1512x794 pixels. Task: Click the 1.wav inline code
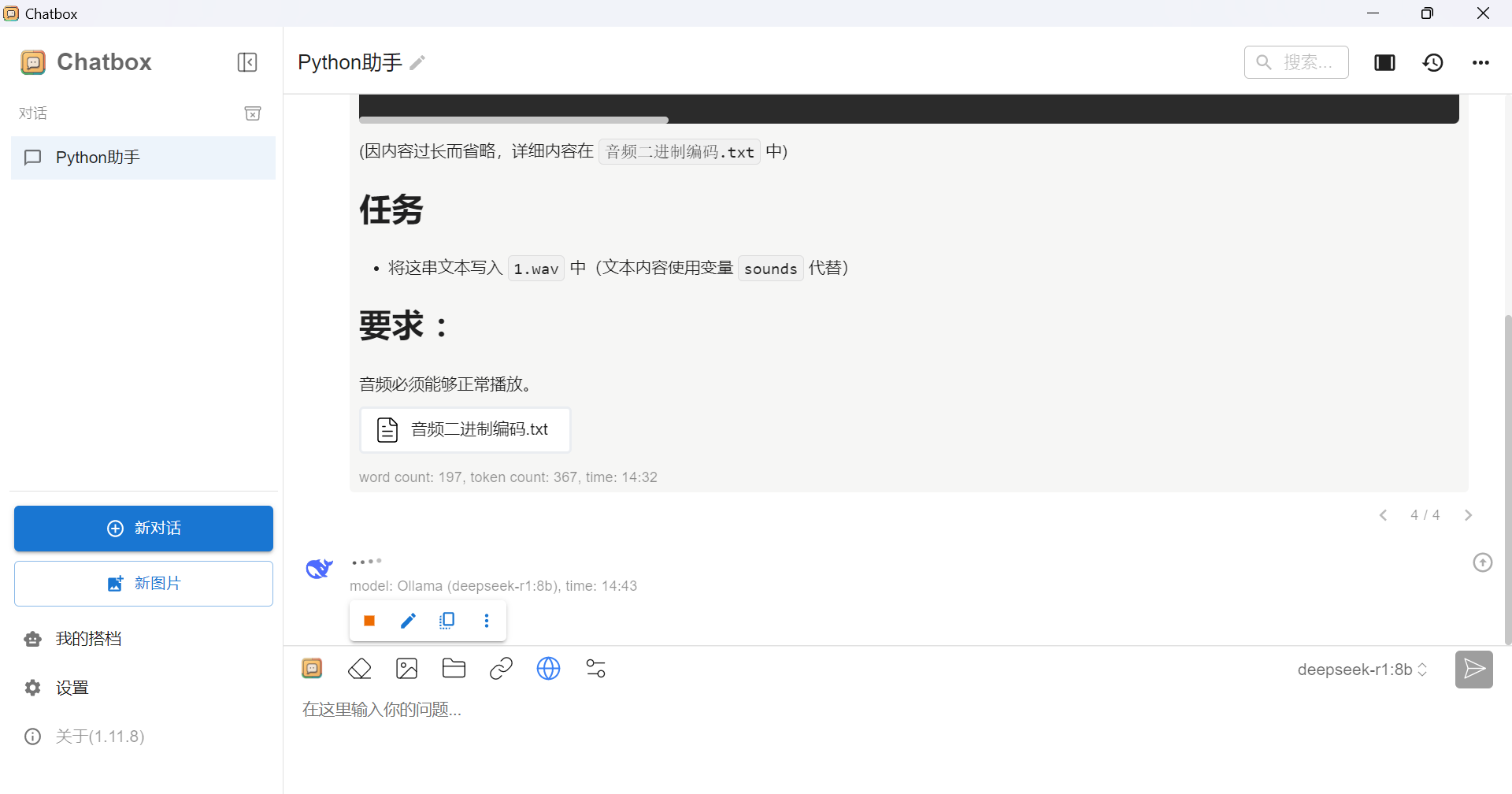click(x=536, y=269)
